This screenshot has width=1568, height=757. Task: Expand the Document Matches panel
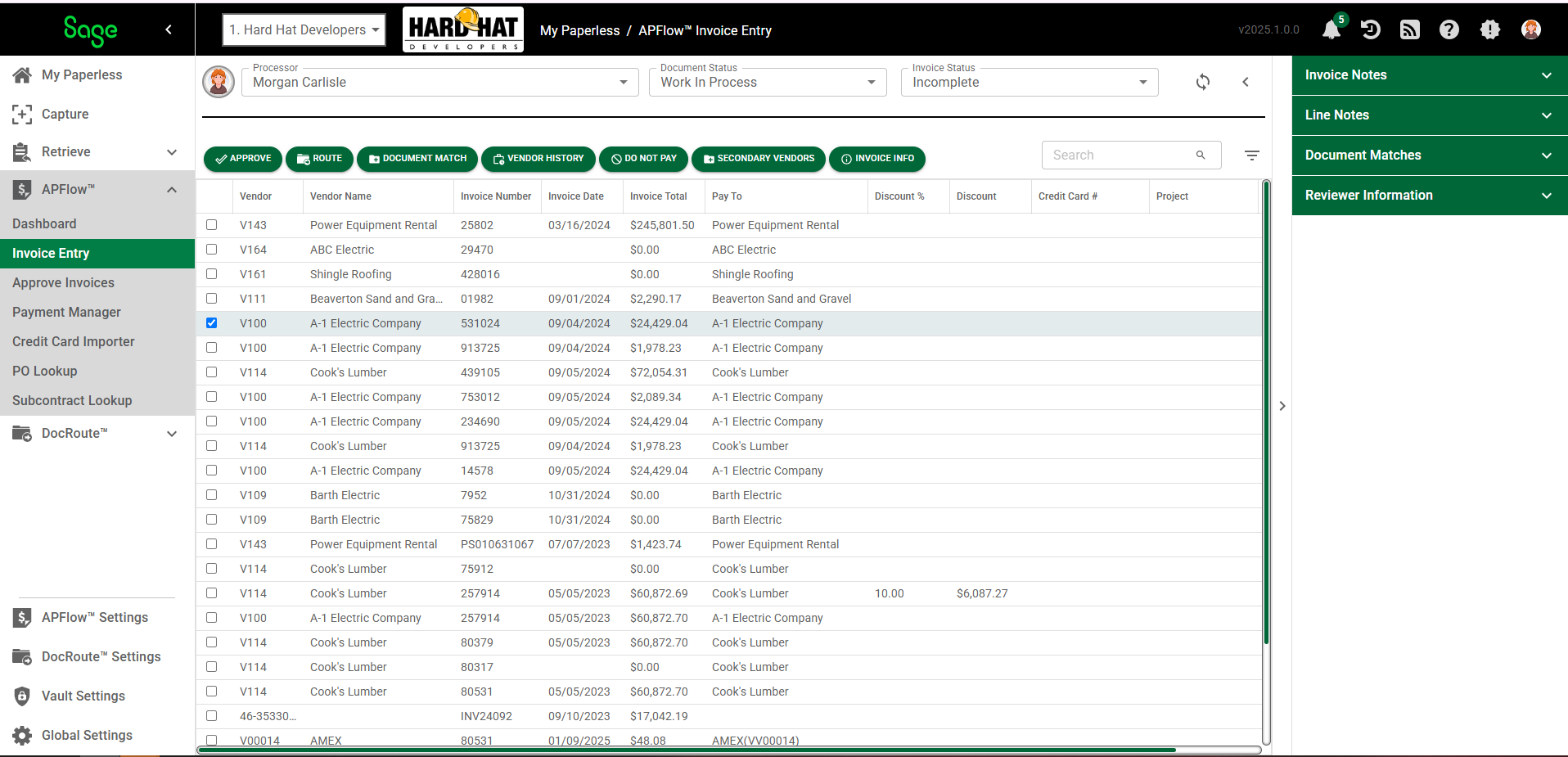1430,155
